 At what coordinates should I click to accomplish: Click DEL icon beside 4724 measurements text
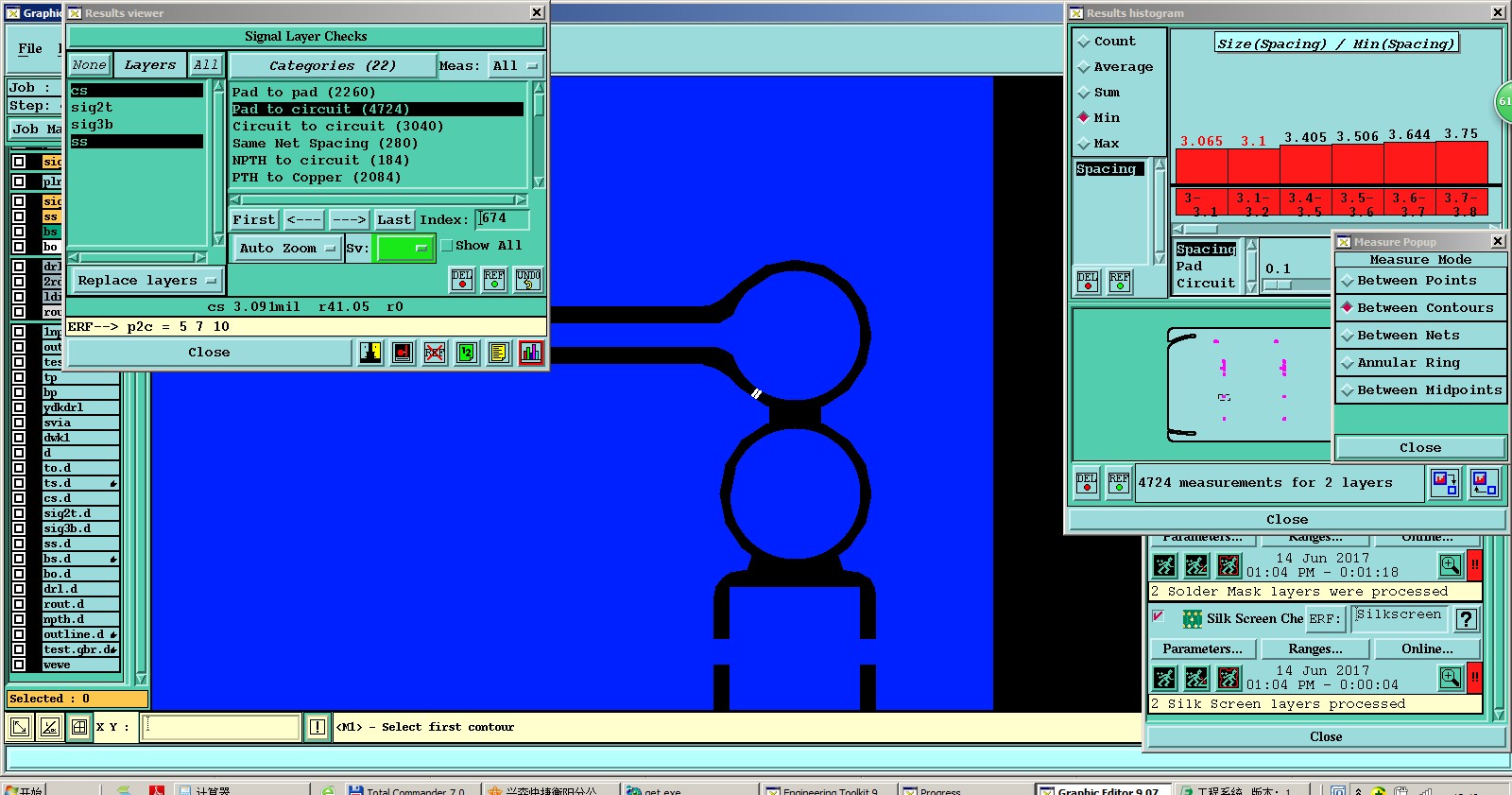1087,483
